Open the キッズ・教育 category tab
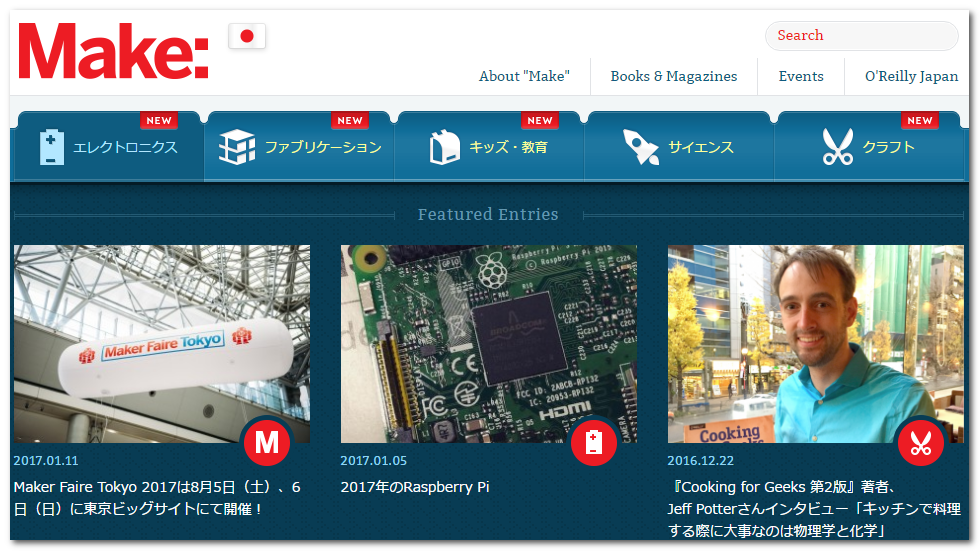 click(x=489, y=147)
